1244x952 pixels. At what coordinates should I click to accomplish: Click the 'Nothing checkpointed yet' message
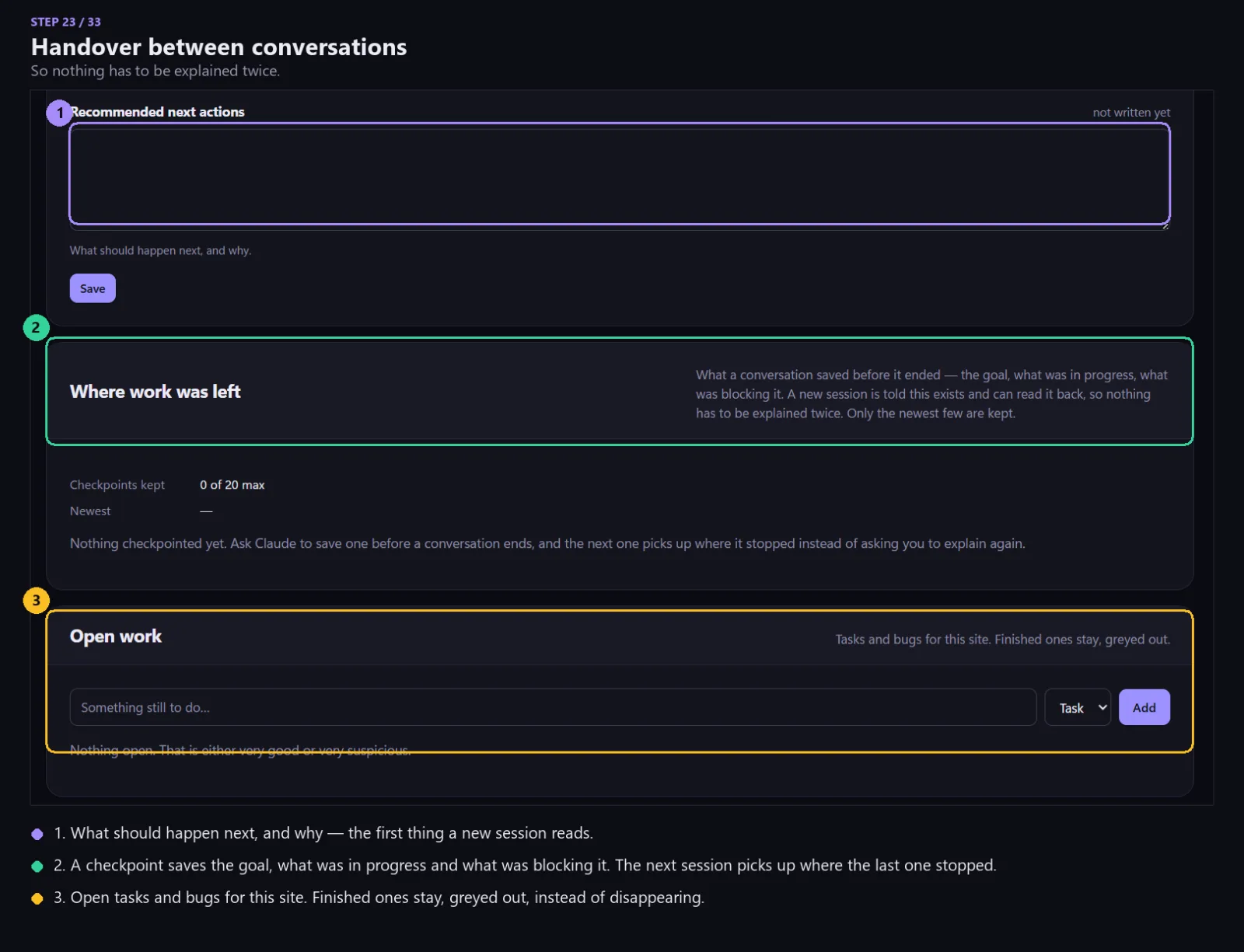(x=547, y=544)
